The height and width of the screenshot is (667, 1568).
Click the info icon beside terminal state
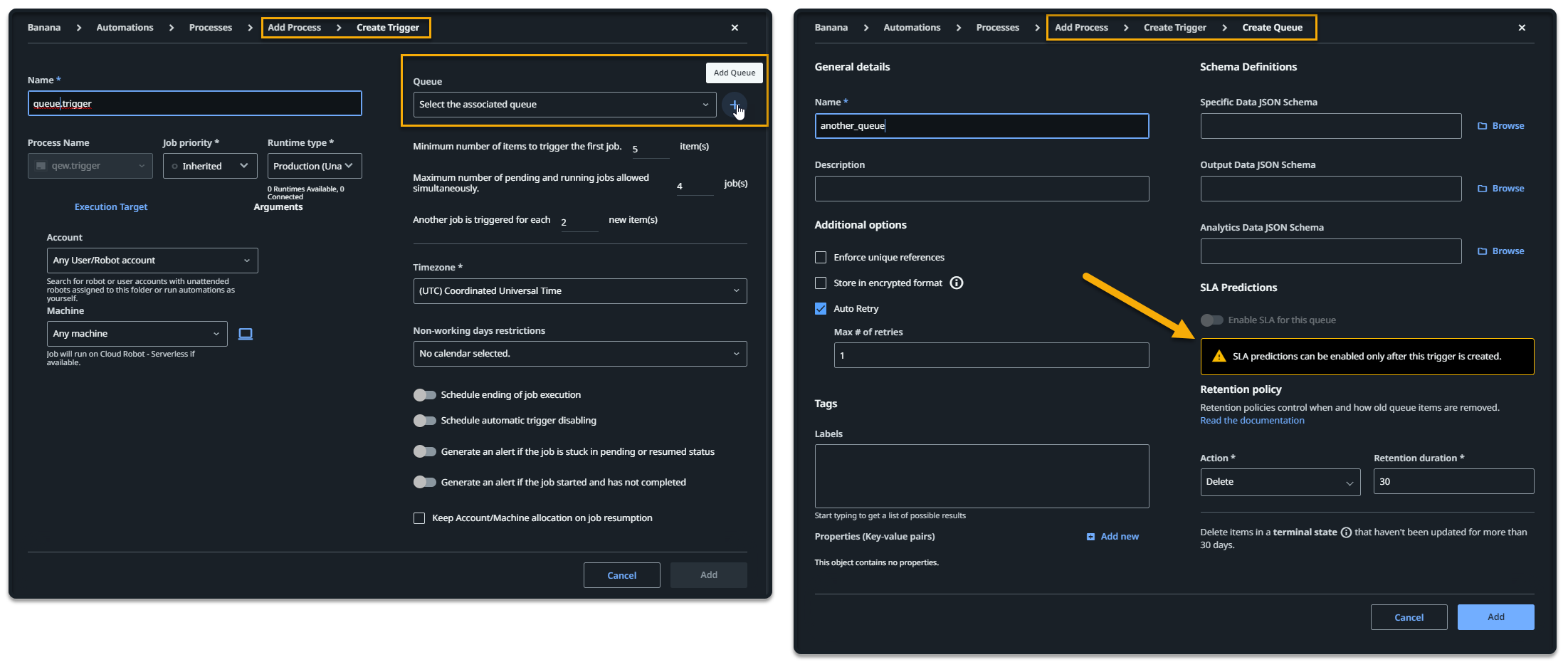pos(1346,532)
